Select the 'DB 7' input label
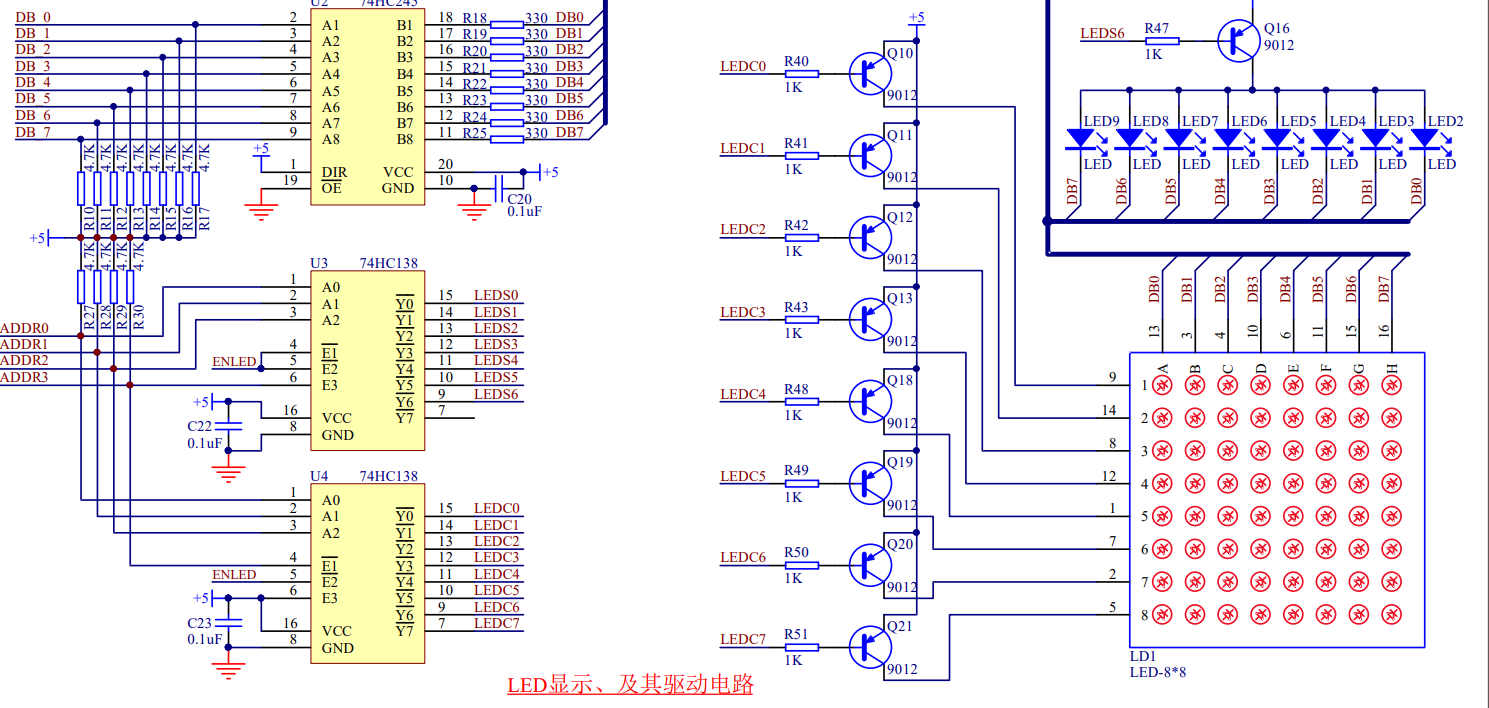The height and width of the screenshot is (708, 1489). point(33,132)
